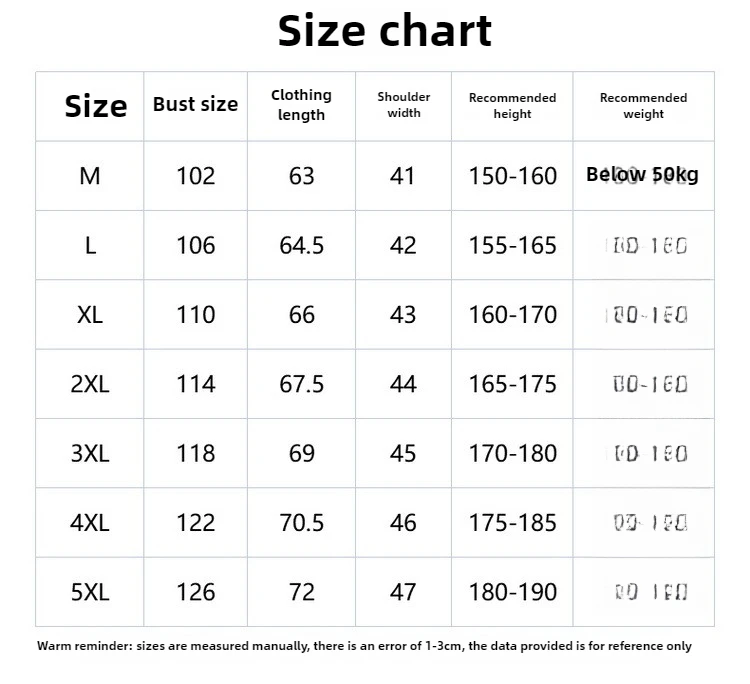The height and width of the screenshot is (684, 750).
Task: Click the 5XL size row label
Action: coord(90,592)
